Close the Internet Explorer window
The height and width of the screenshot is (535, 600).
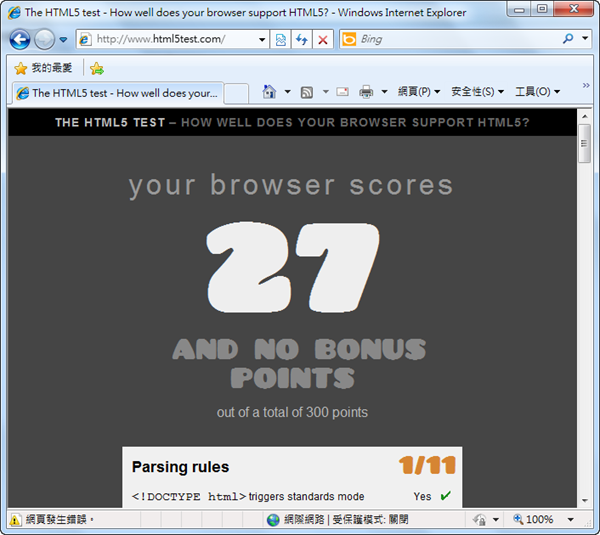[x=574, y=8]
